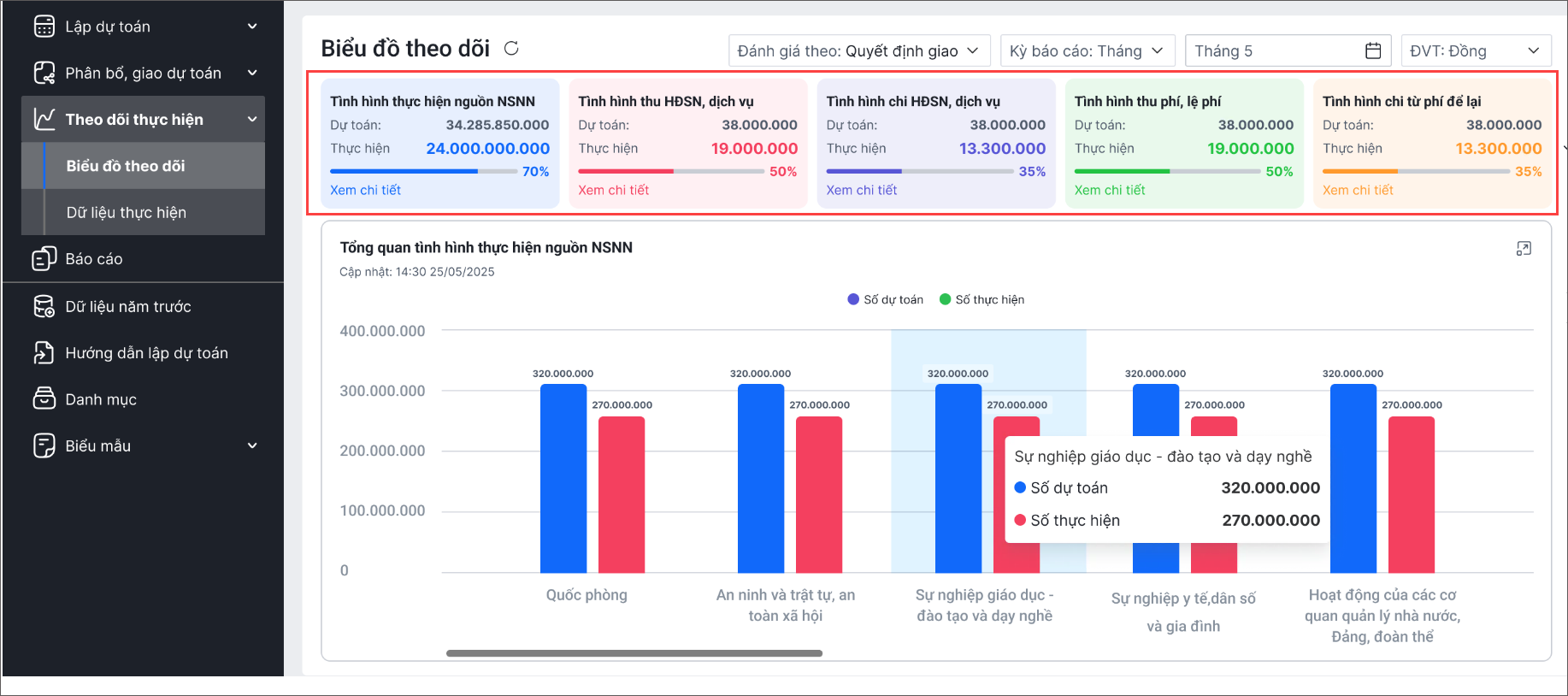1568x696 pixels.
Task: Open the ĐVT: Đồng unit dropdown
Action: point(1475,51)
